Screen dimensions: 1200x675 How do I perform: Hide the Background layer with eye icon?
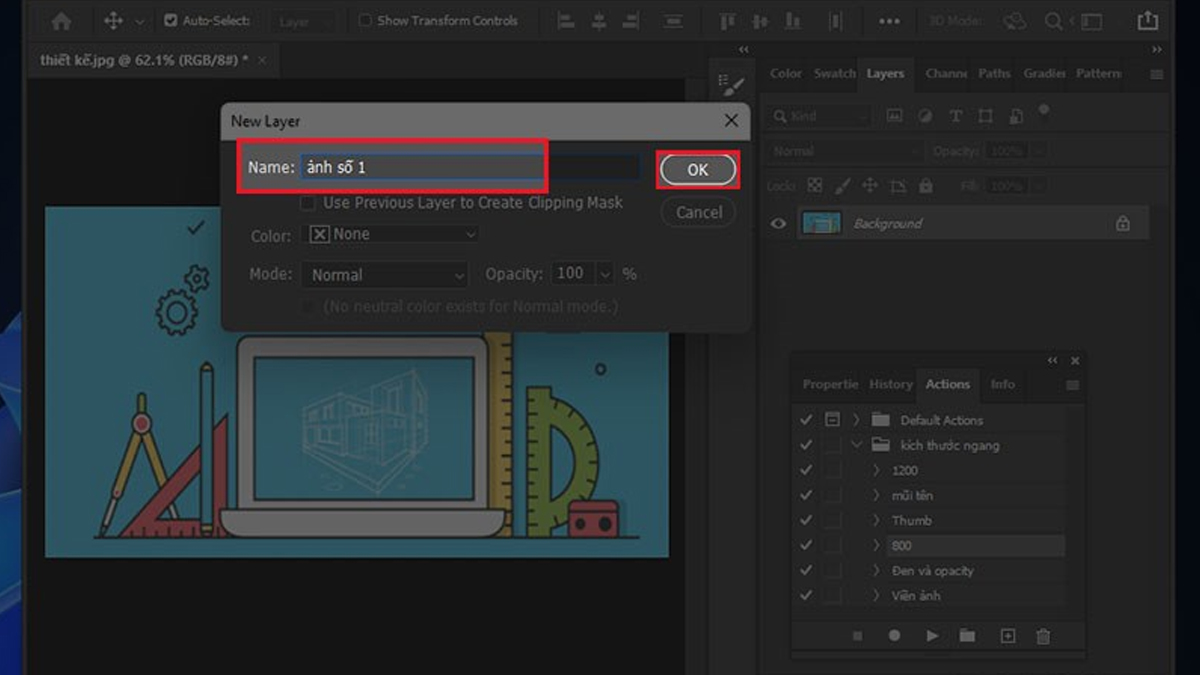tap(778, 224)
